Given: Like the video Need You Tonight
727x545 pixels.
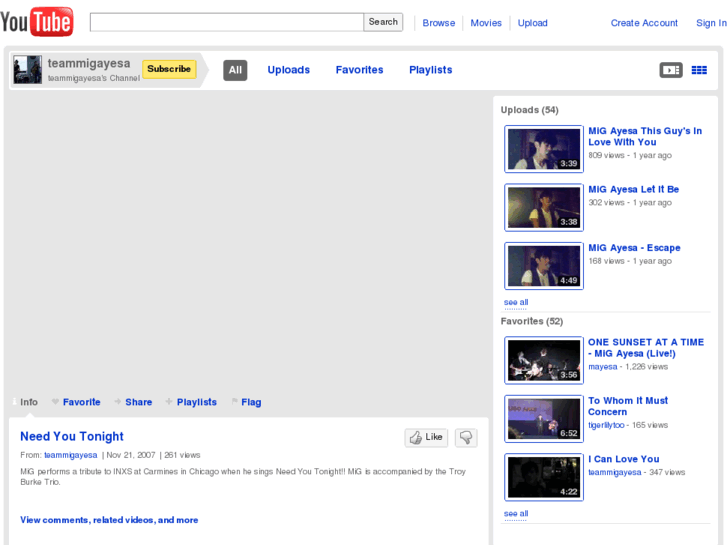Looking at the screenshot, I should [x=426, y=437].
